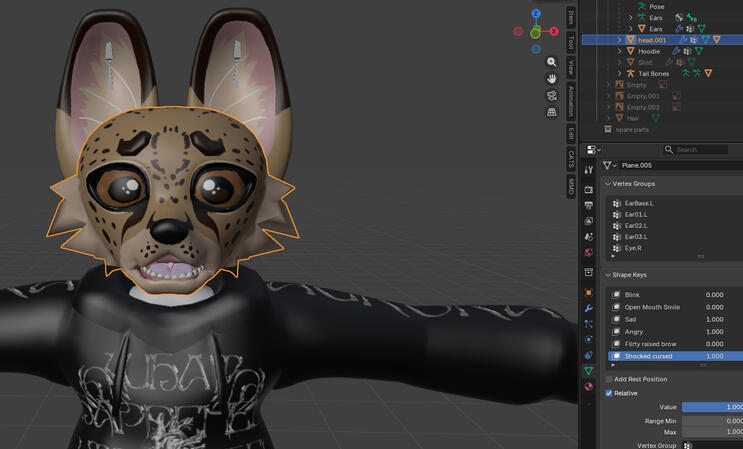Click the properties Search field

695,150
